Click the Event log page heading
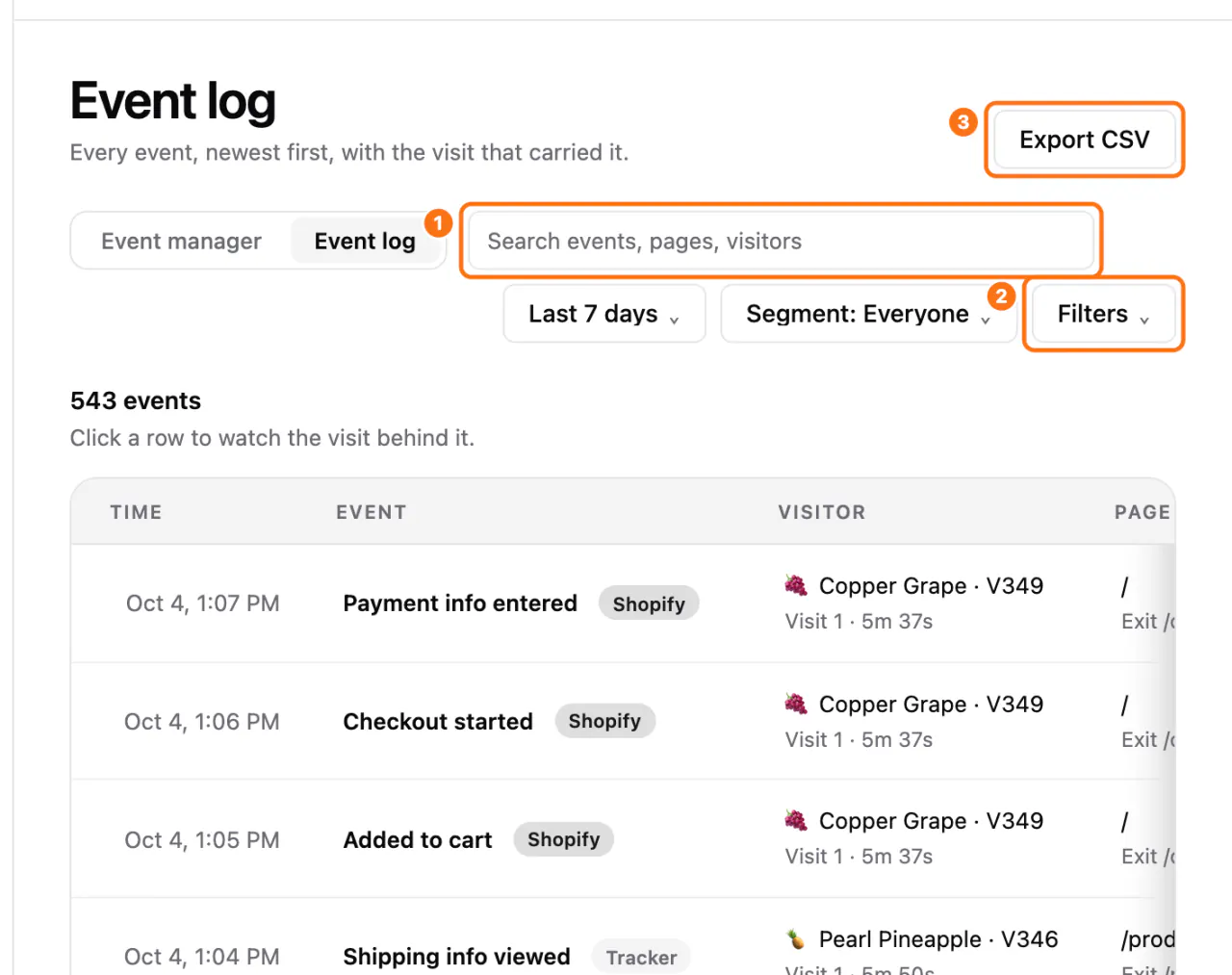 click(173, 101)
